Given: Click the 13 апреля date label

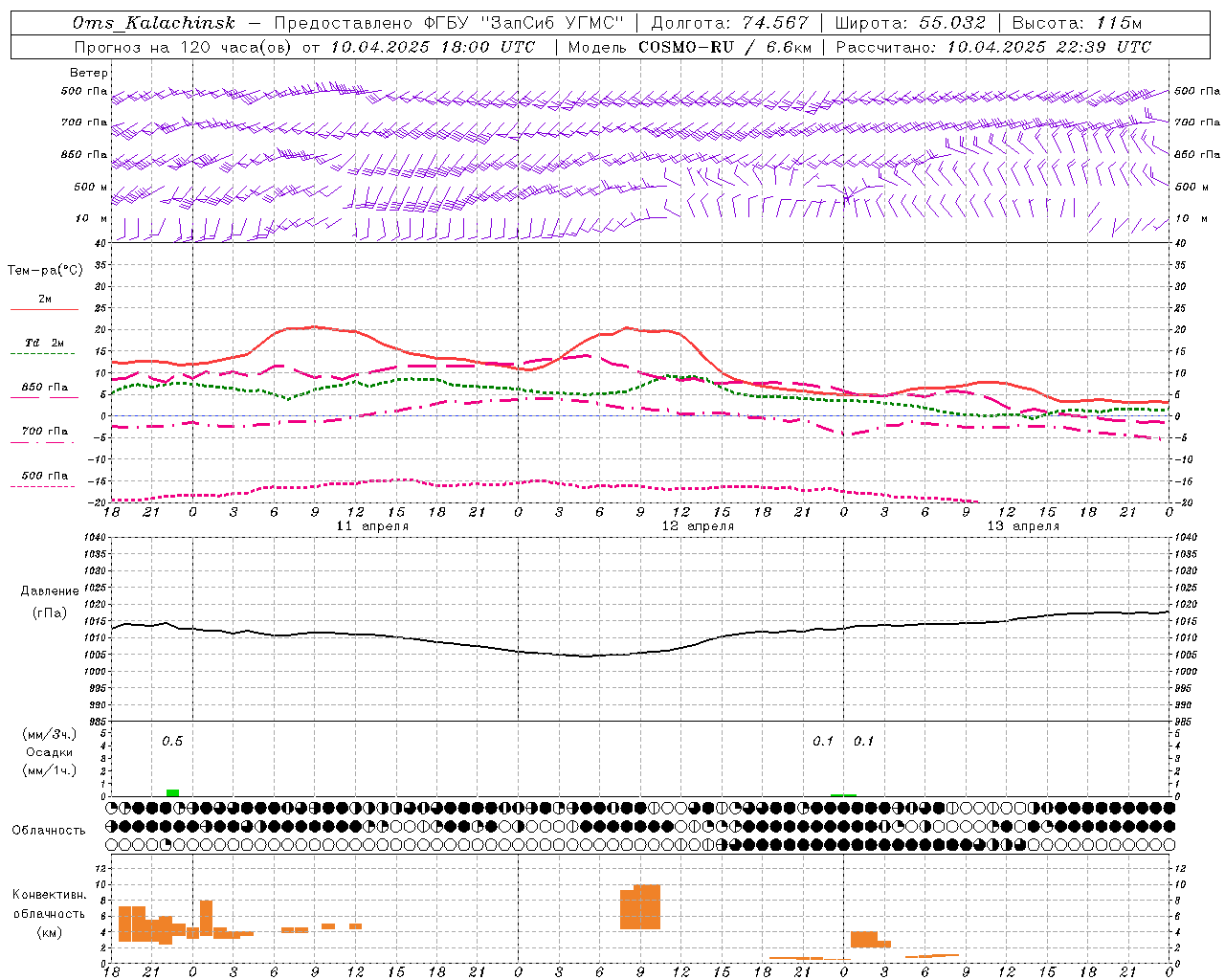Looking at the screenshot, I should pyautogui.click(x=1023, y=526).
